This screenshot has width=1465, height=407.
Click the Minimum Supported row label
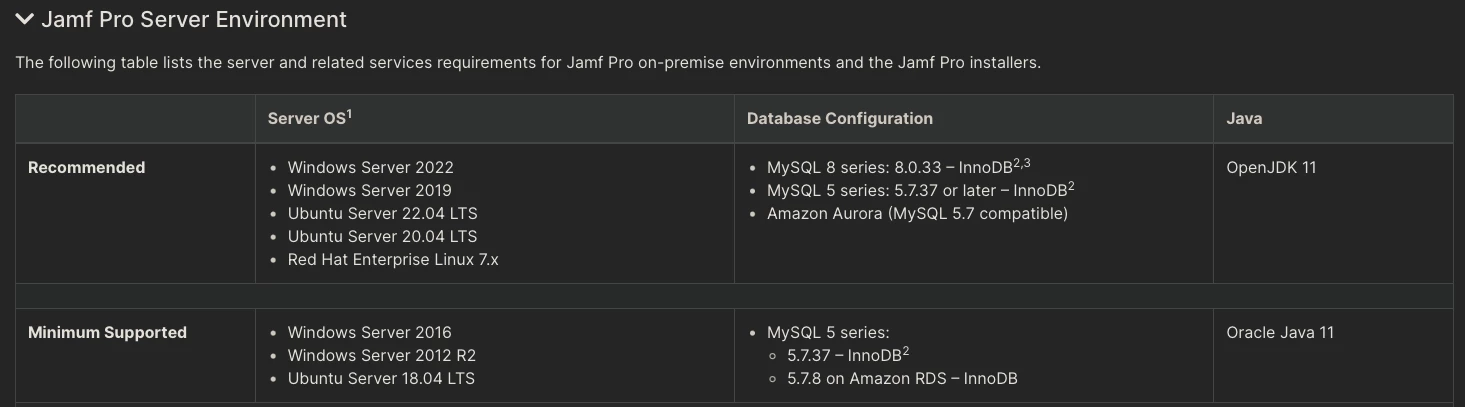107,332
